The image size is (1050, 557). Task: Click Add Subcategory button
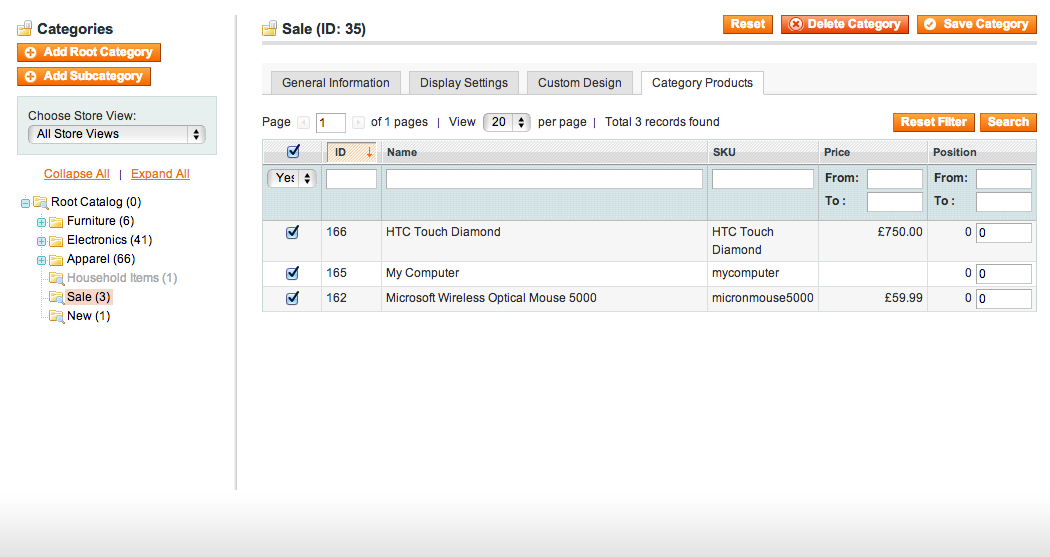[84, 76]
